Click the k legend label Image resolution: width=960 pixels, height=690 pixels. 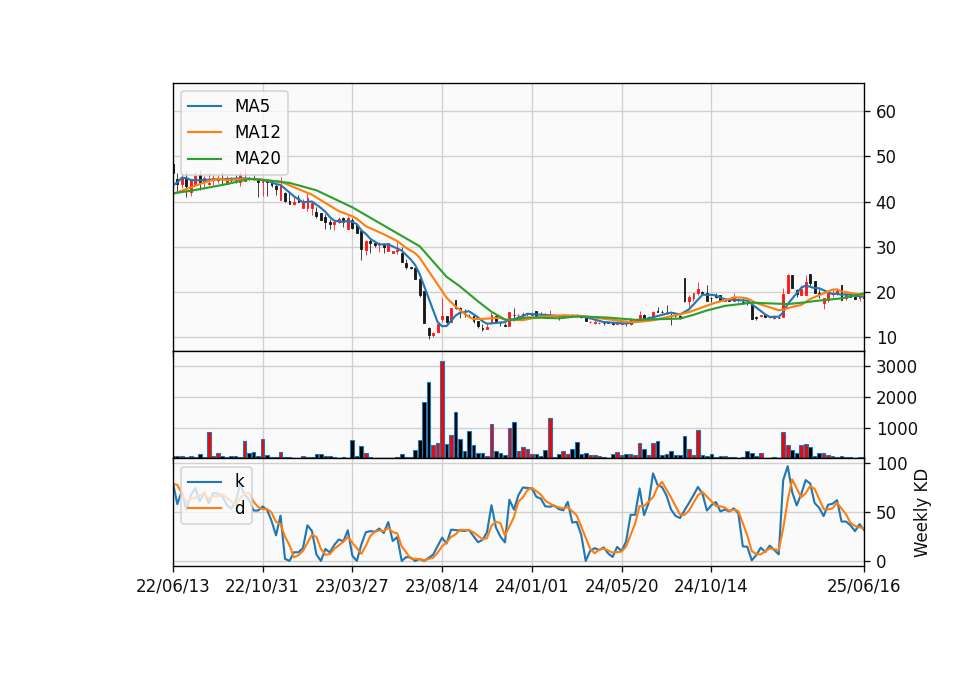click(x=239, y=481)
